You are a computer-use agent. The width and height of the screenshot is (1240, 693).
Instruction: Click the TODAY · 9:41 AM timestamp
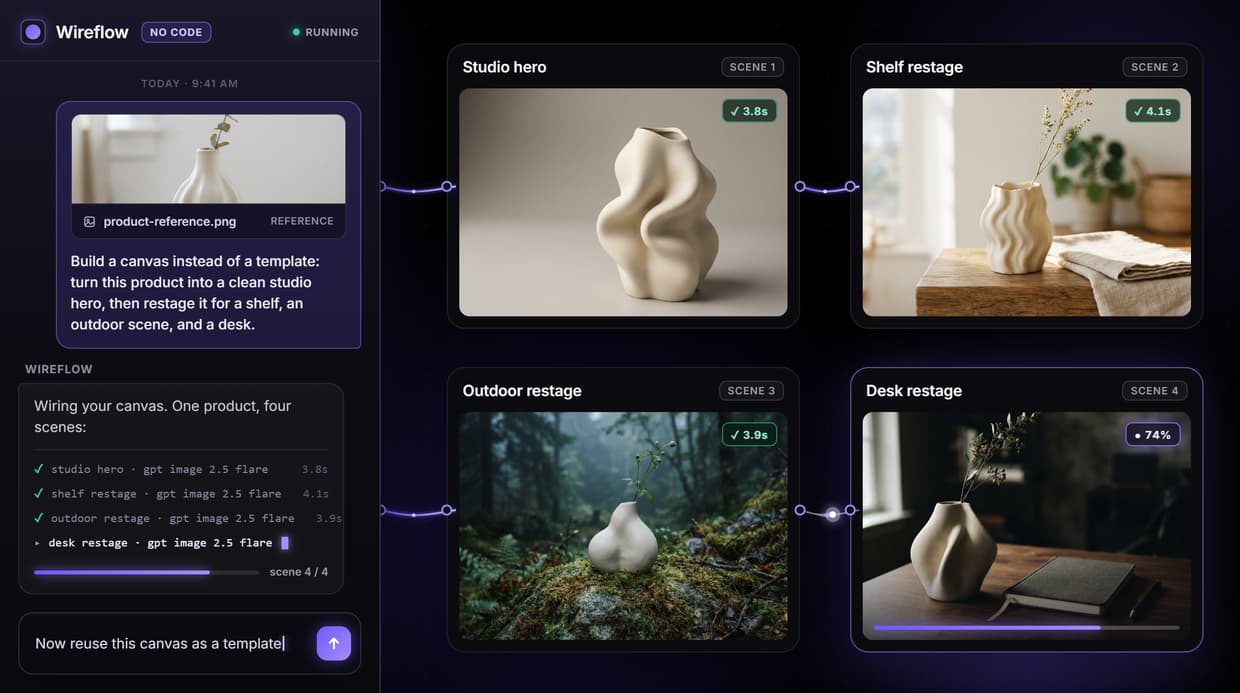point(190,84)
